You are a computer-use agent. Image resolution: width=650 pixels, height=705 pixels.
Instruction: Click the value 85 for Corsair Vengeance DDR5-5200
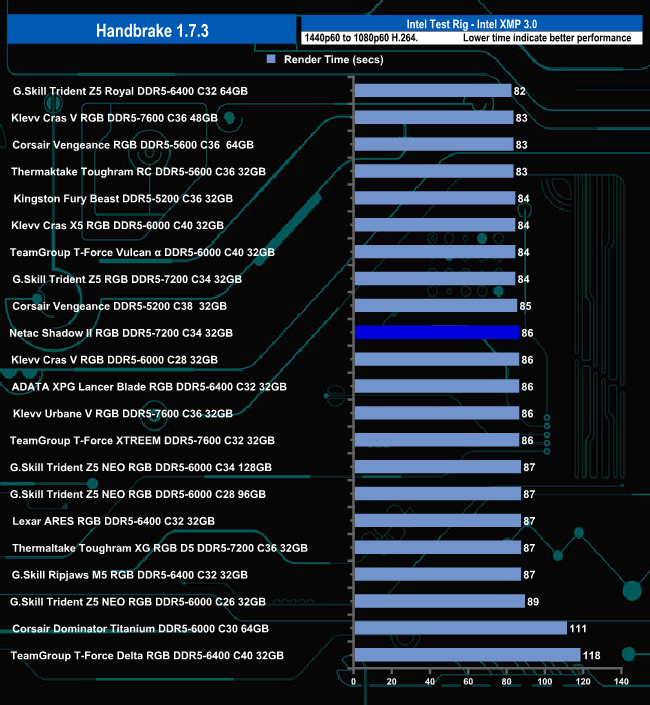[x=525, y=306]
